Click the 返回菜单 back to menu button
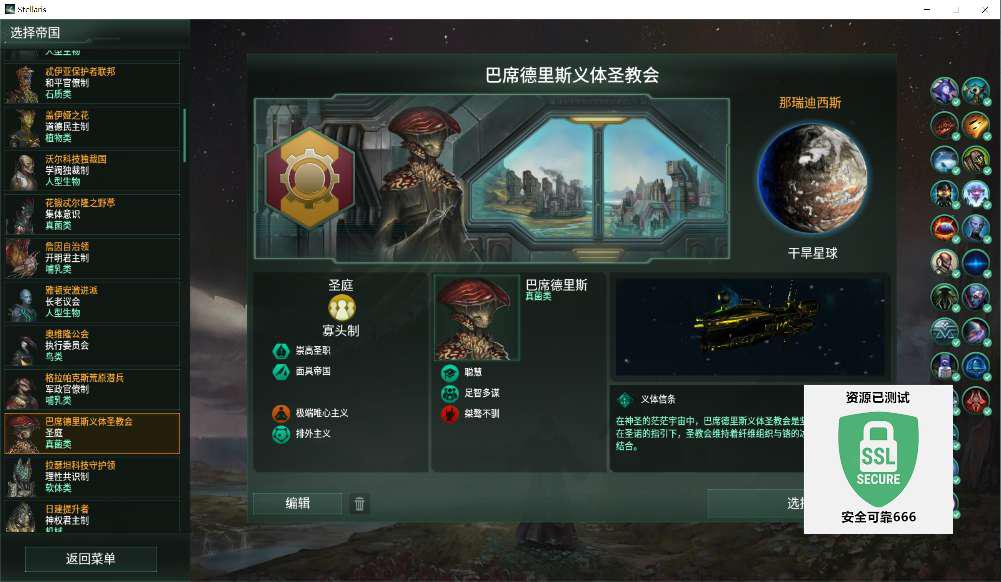The image size is (1001, 582). point(91,559)
